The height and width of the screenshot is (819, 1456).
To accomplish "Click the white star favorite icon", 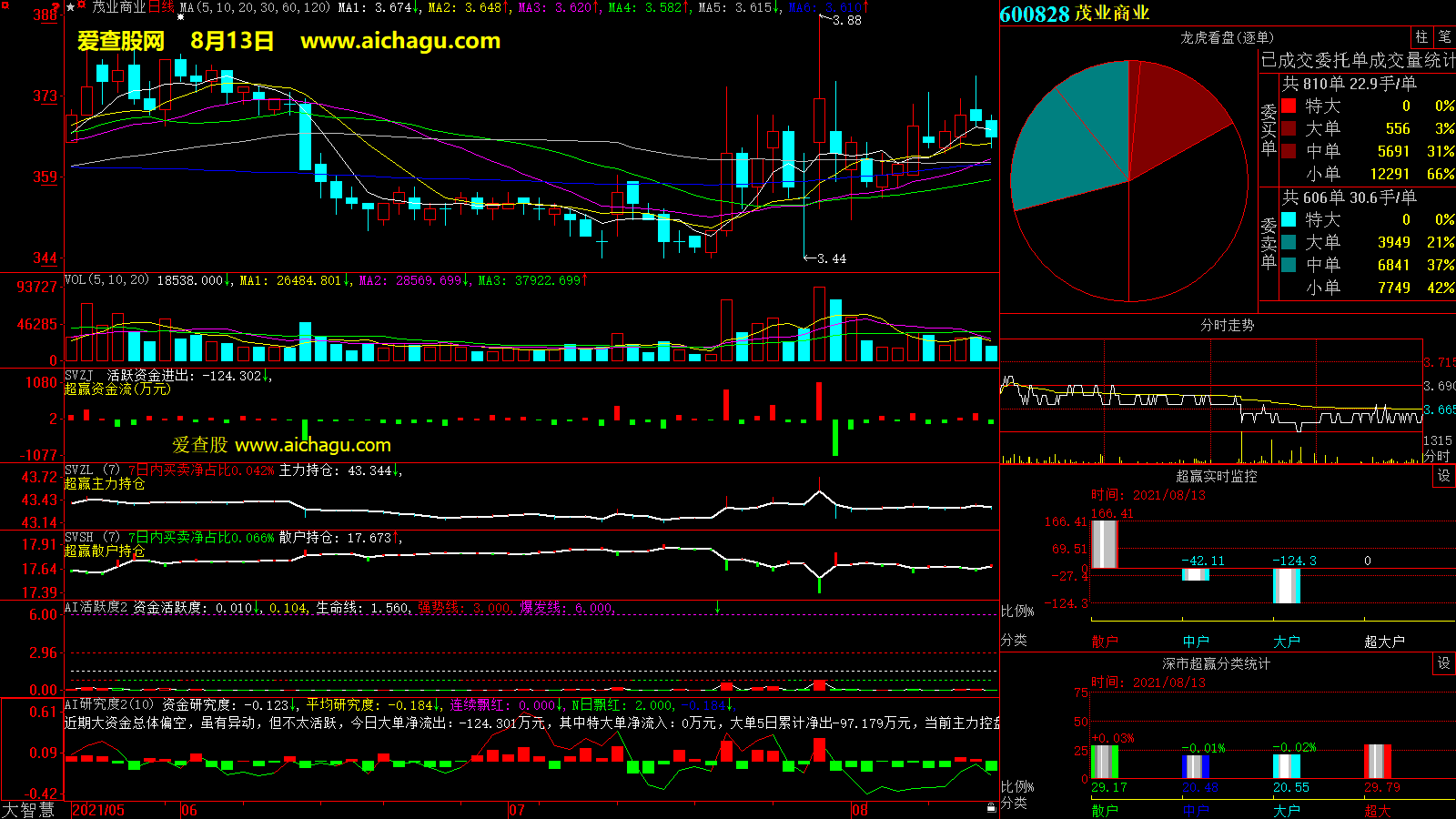I will click(71, 7).
